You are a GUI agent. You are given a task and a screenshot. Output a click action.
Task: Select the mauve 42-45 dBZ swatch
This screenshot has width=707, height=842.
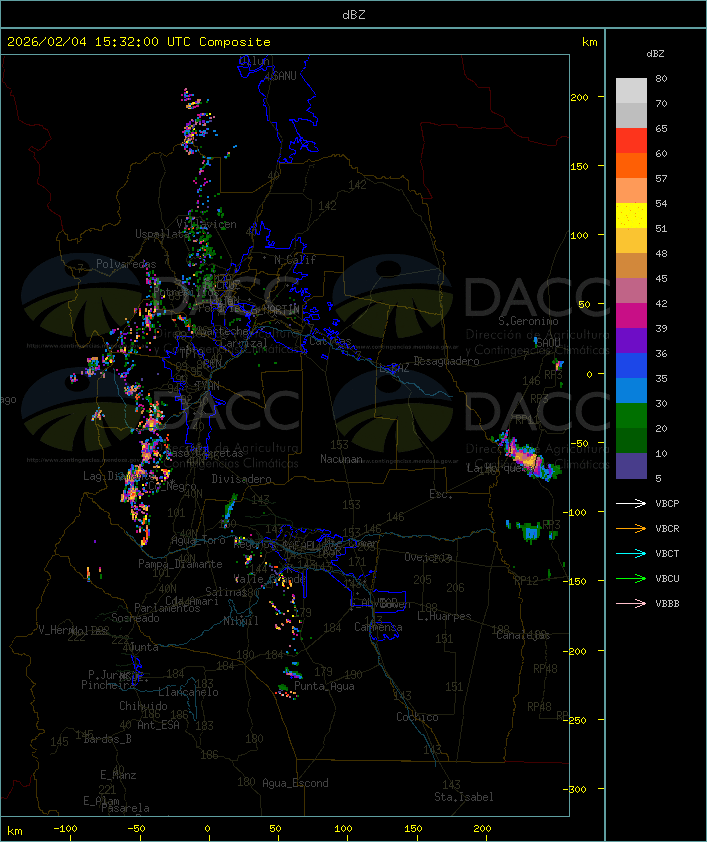(631, 291)
